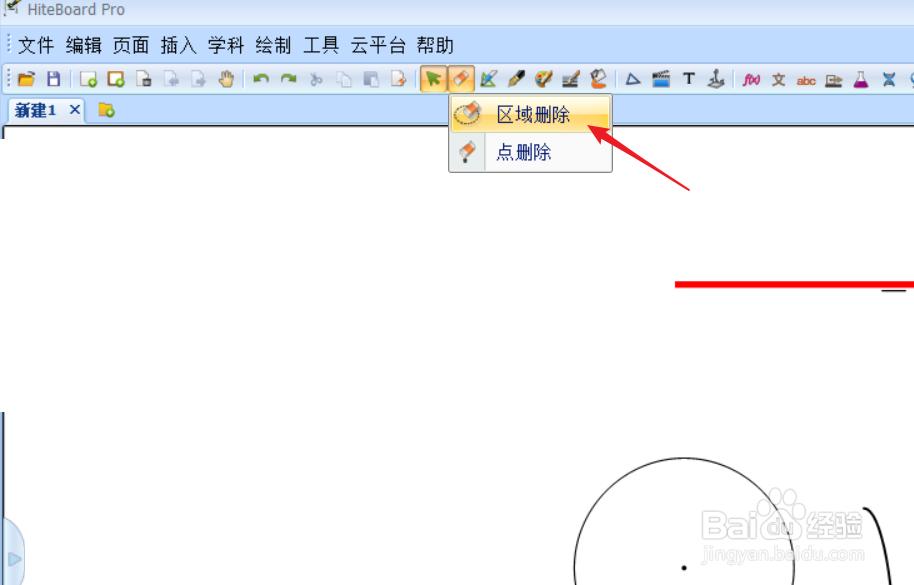
Task: Select the triangle ruler geometry tool
Action: [x=633, y=79]
